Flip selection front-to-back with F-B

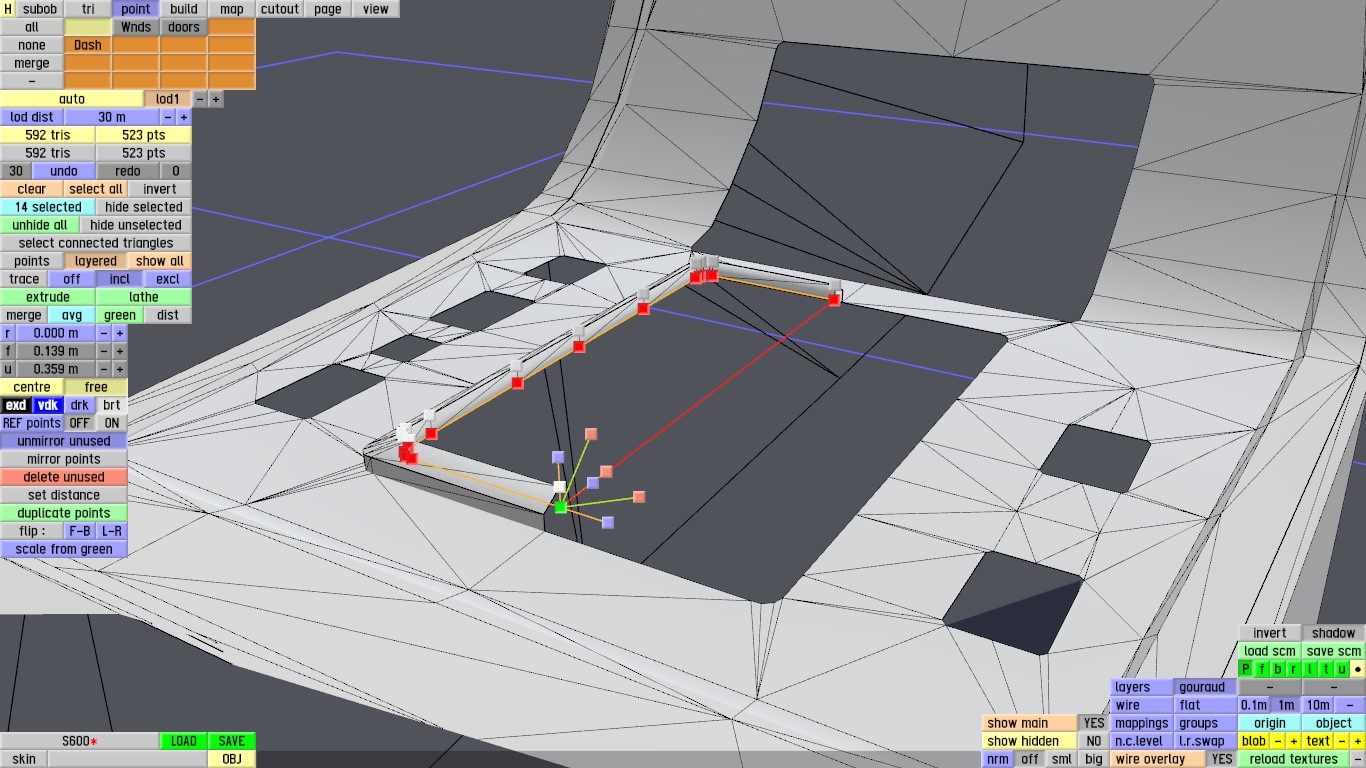[80, 531]
